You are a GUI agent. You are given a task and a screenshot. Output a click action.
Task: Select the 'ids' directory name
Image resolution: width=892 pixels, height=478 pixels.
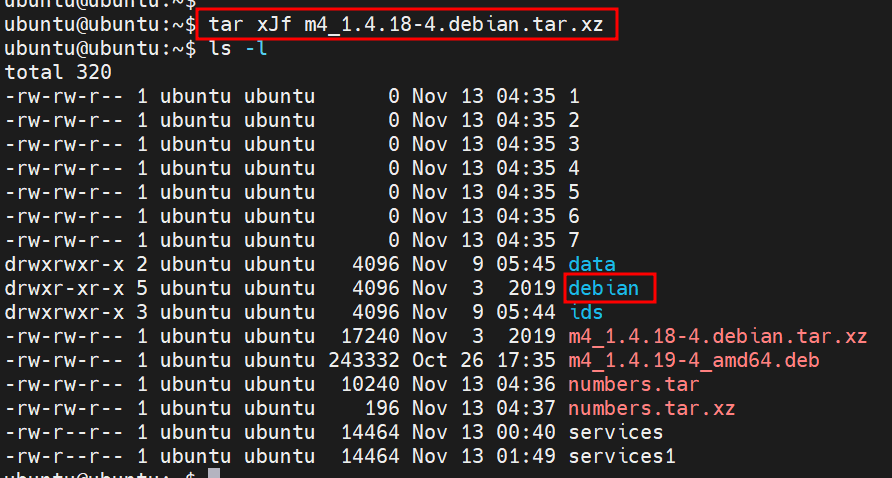pyautogui.click(x=586, y=312)
